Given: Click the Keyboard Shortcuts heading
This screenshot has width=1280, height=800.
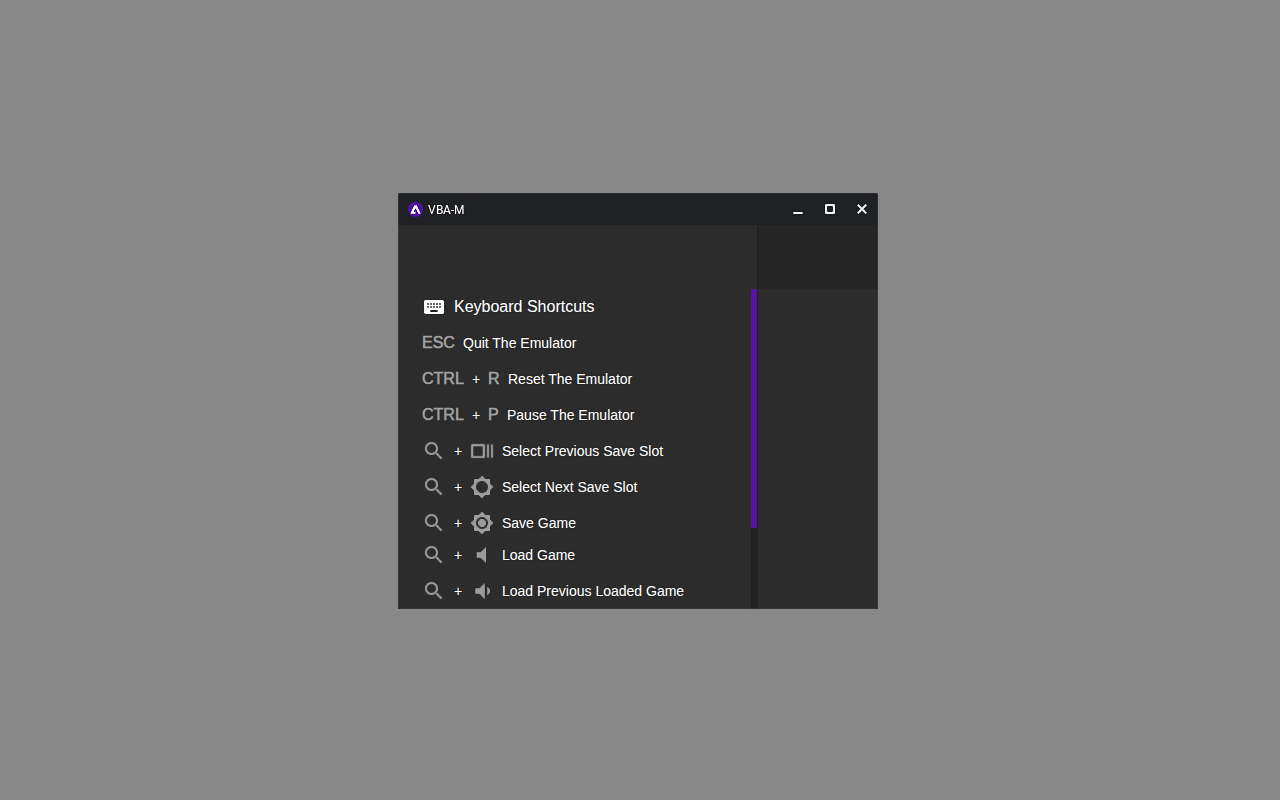Looking at the screenshot, I should [x=524, y=307].
